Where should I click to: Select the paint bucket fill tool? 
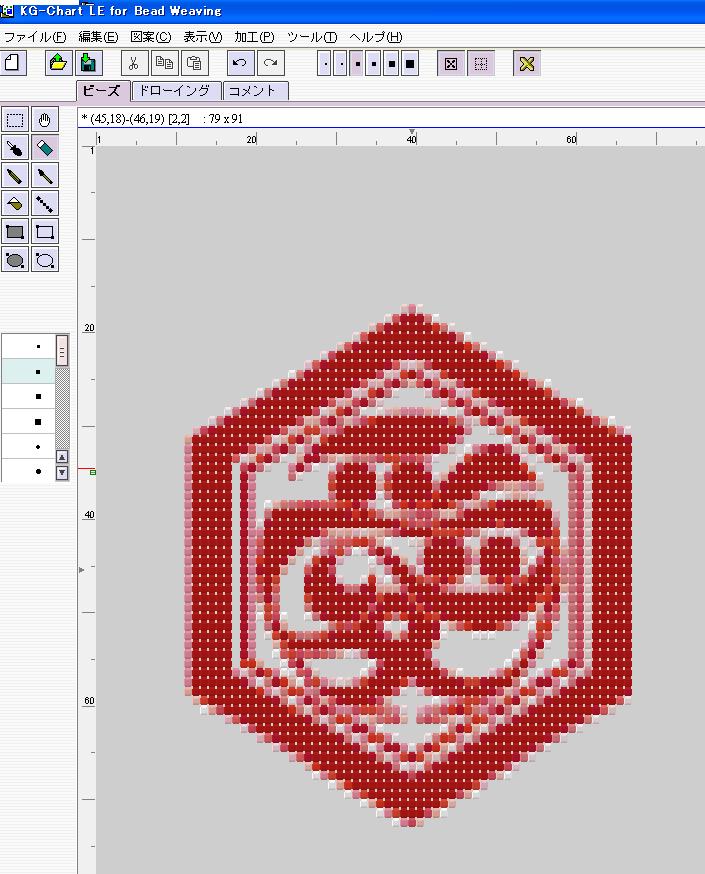tap(15, 203)
